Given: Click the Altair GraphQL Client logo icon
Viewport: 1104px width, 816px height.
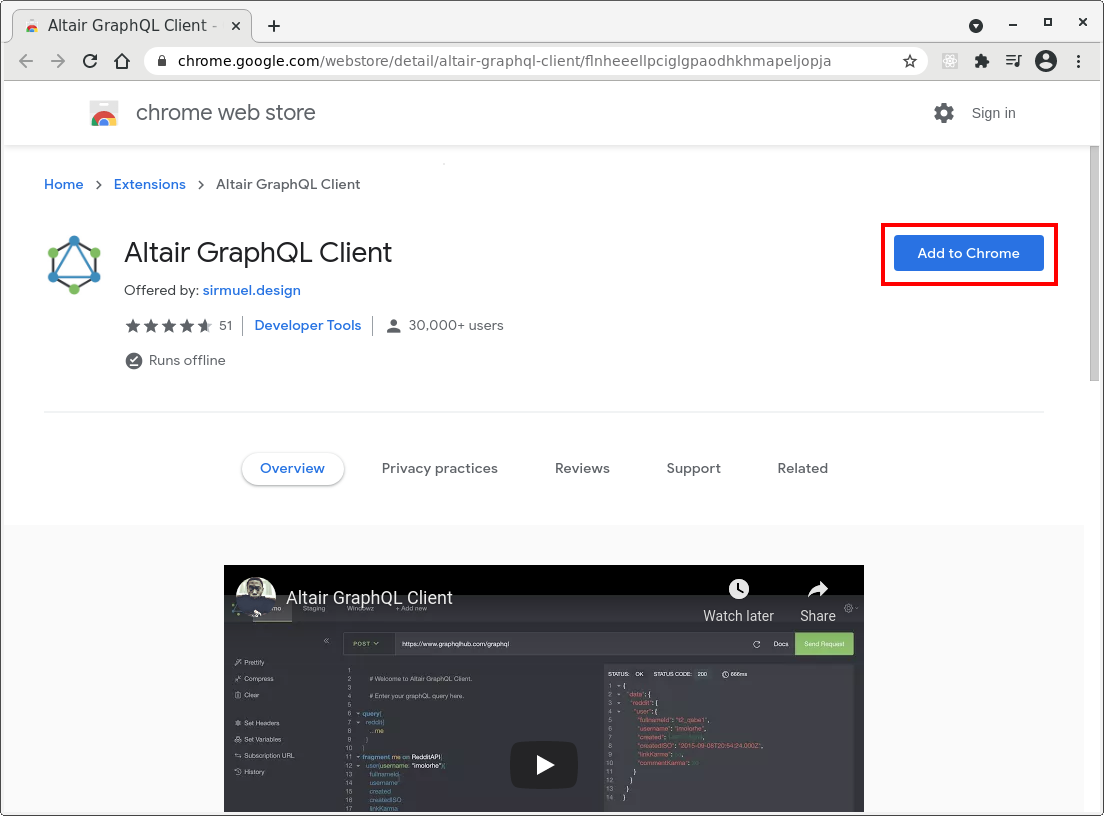Looking at the screenshot, I should (x=74, y=265).
